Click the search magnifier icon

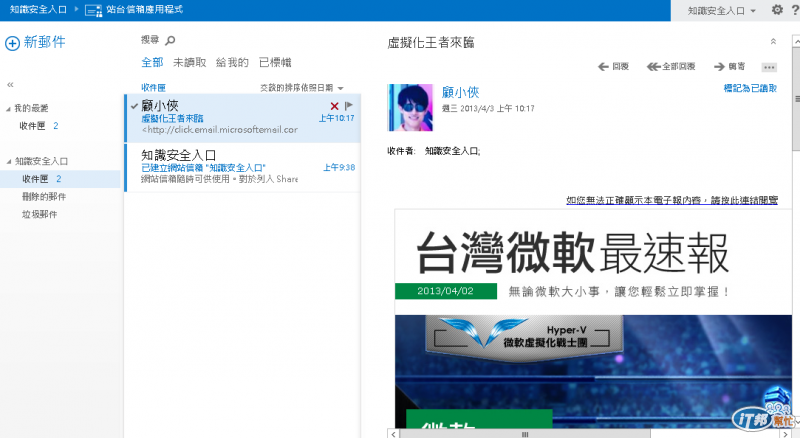click(170, 40)
